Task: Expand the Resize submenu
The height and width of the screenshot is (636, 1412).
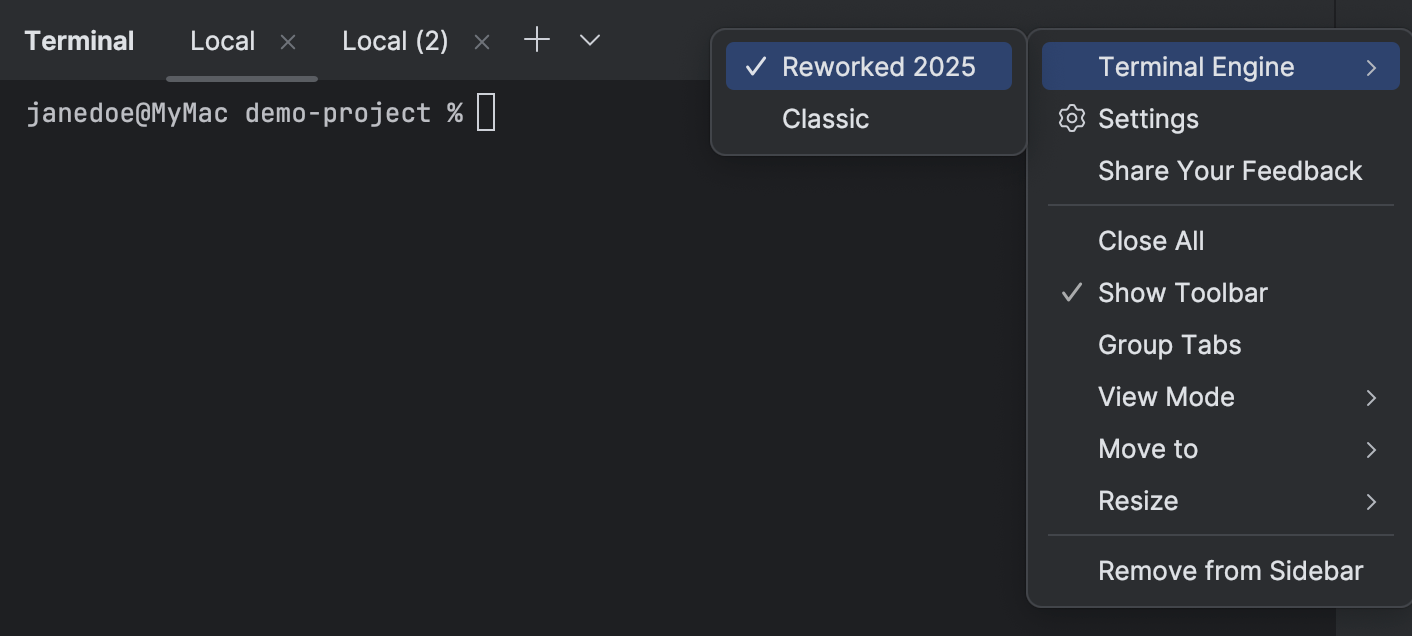Action: [x=1138, y=501]
